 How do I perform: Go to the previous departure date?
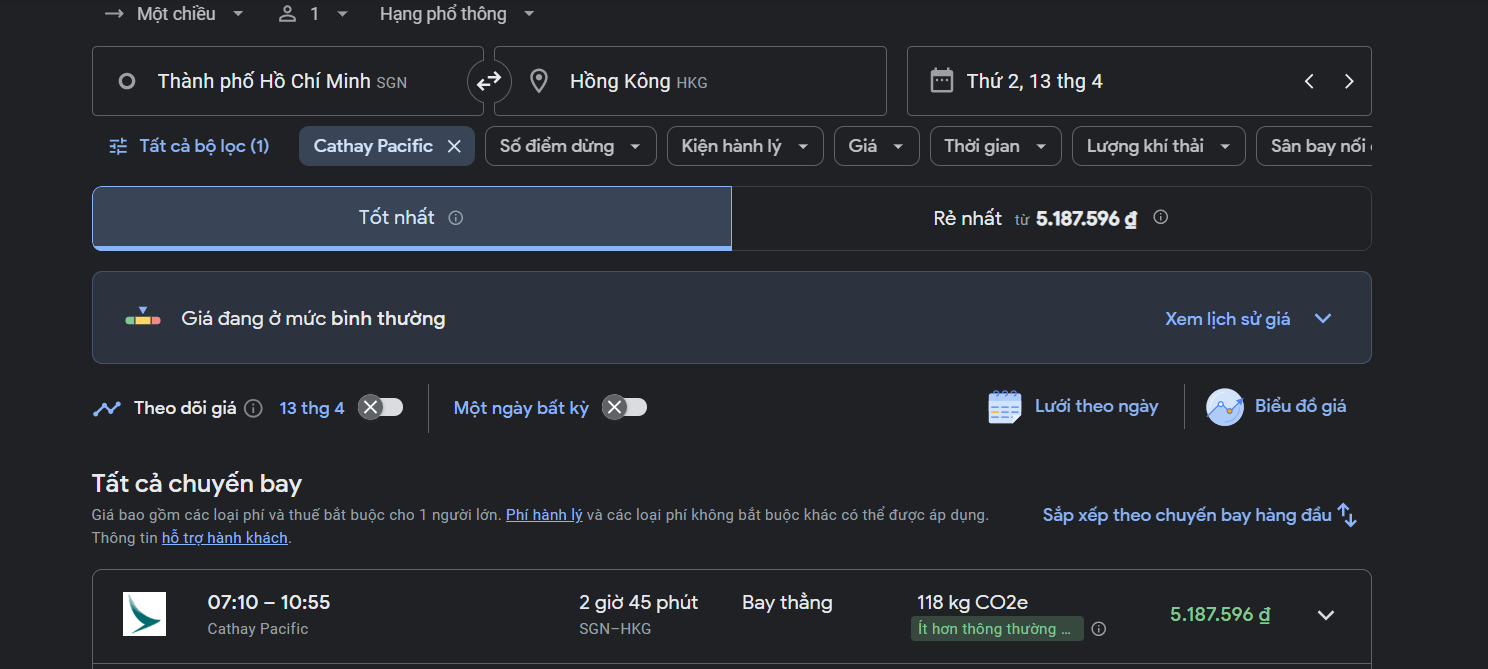coord(1309,81)
